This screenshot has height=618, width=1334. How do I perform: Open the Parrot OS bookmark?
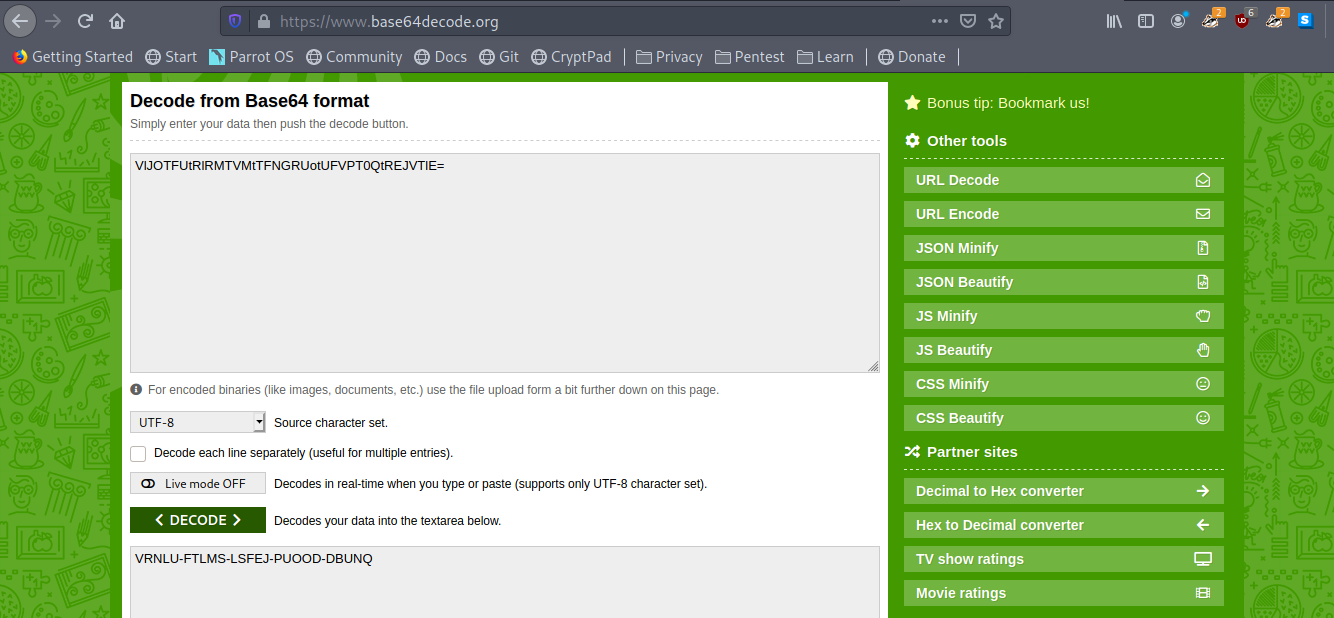(x=251, y=57)
